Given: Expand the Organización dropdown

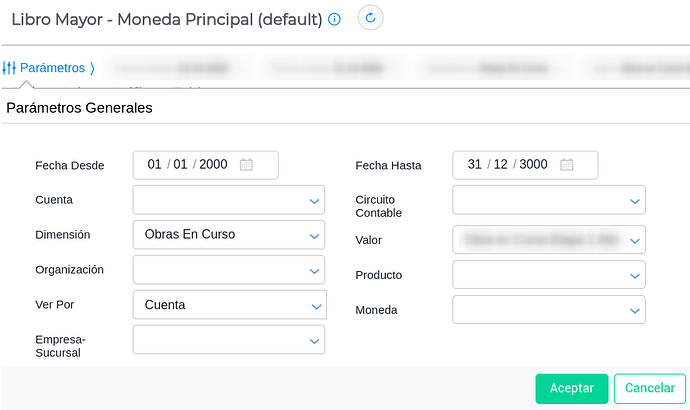Looking at the screenshot, I should pos(229,270).
